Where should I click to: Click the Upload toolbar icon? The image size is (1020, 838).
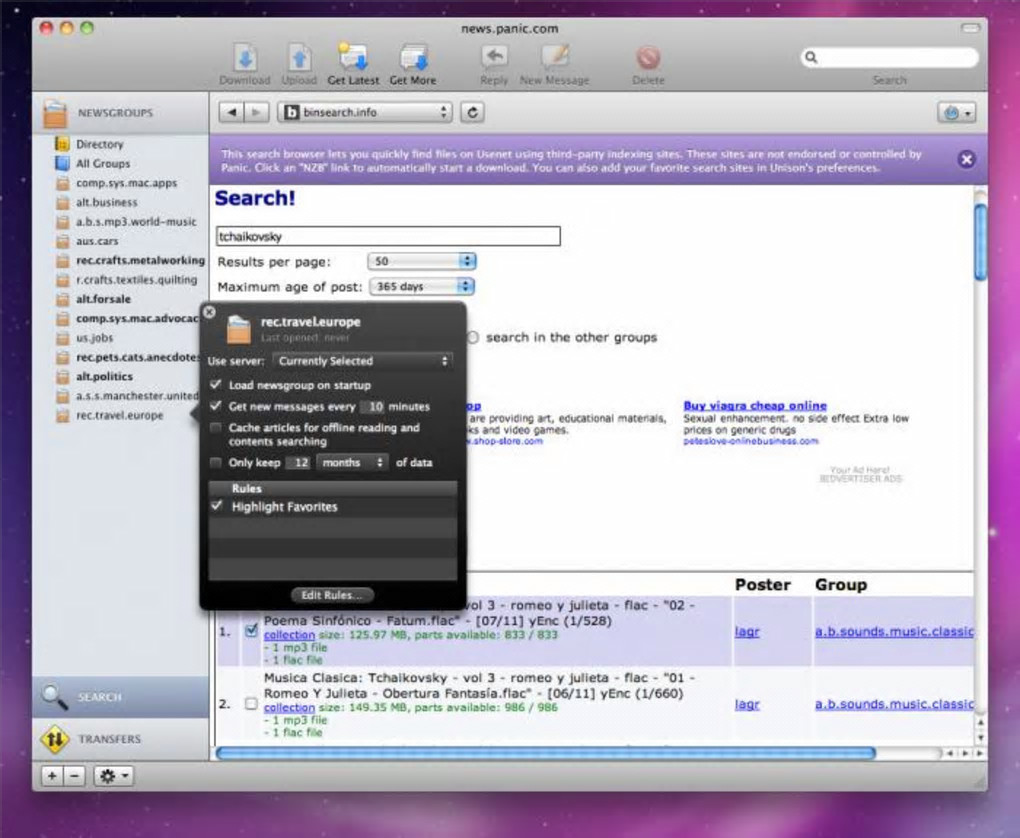click(299, 58)
